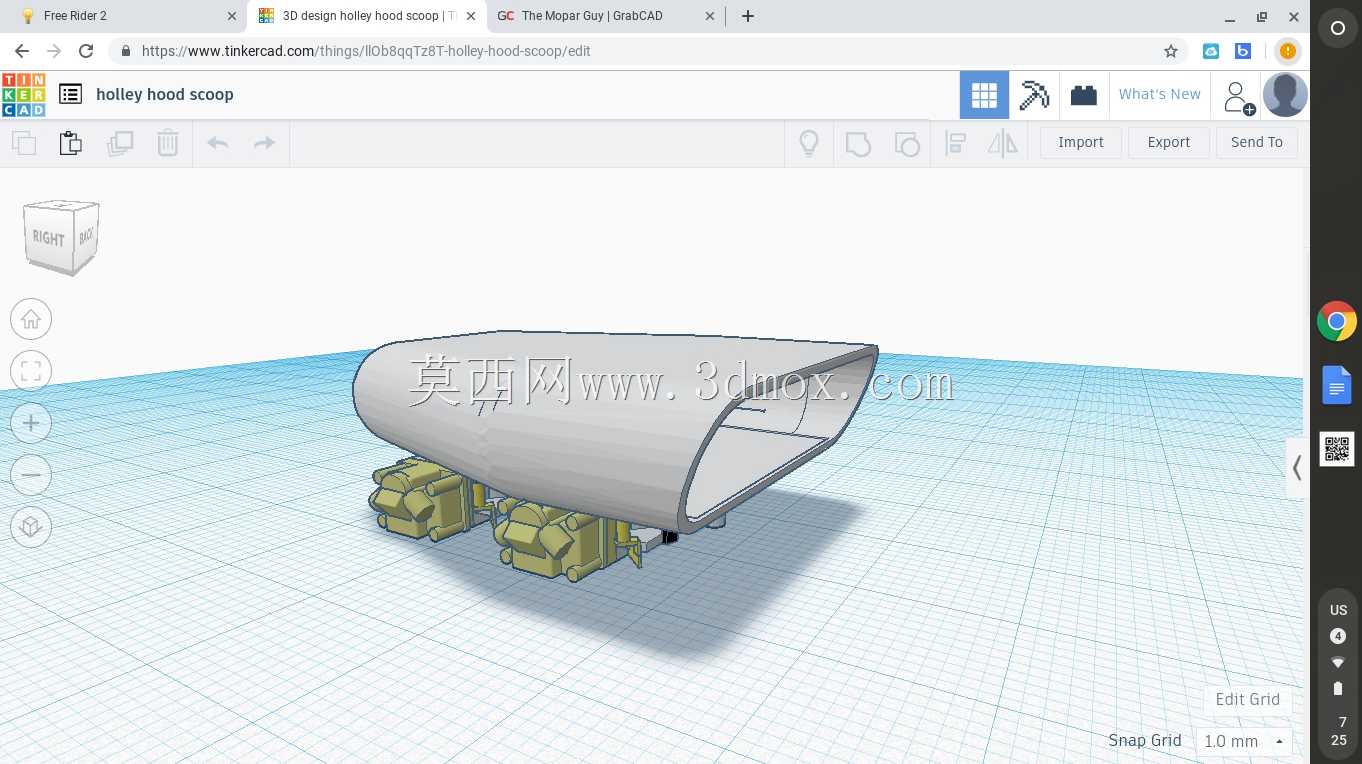This screenshot has width=1362, height=764.
Task: Click the design title holley hood scoop
Action: pos(165,94)
